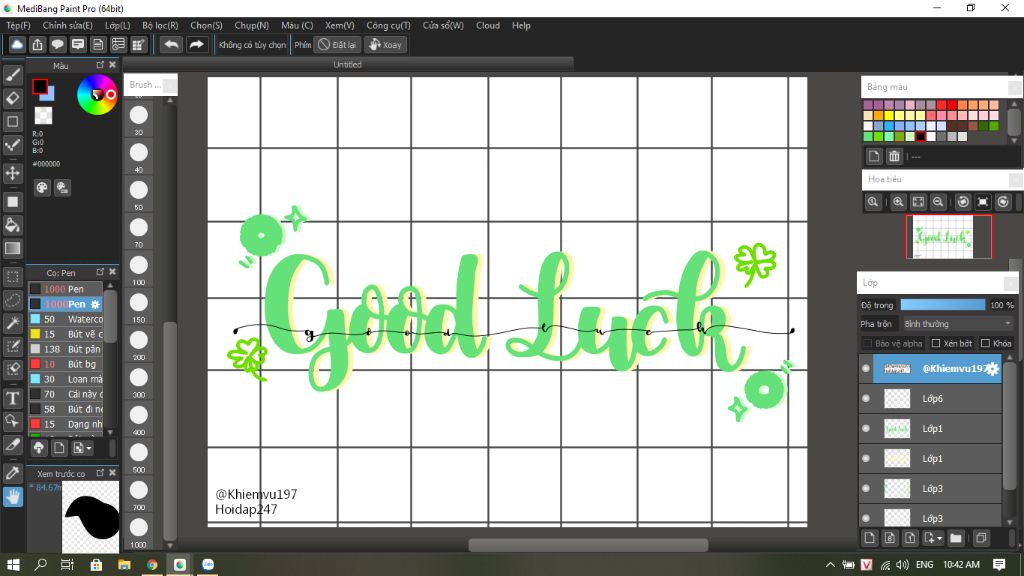The width and height of the screenshot is (1024, 576).
Task: Open the Pha trộn blend mode dropdown
Action: (957, 324)
